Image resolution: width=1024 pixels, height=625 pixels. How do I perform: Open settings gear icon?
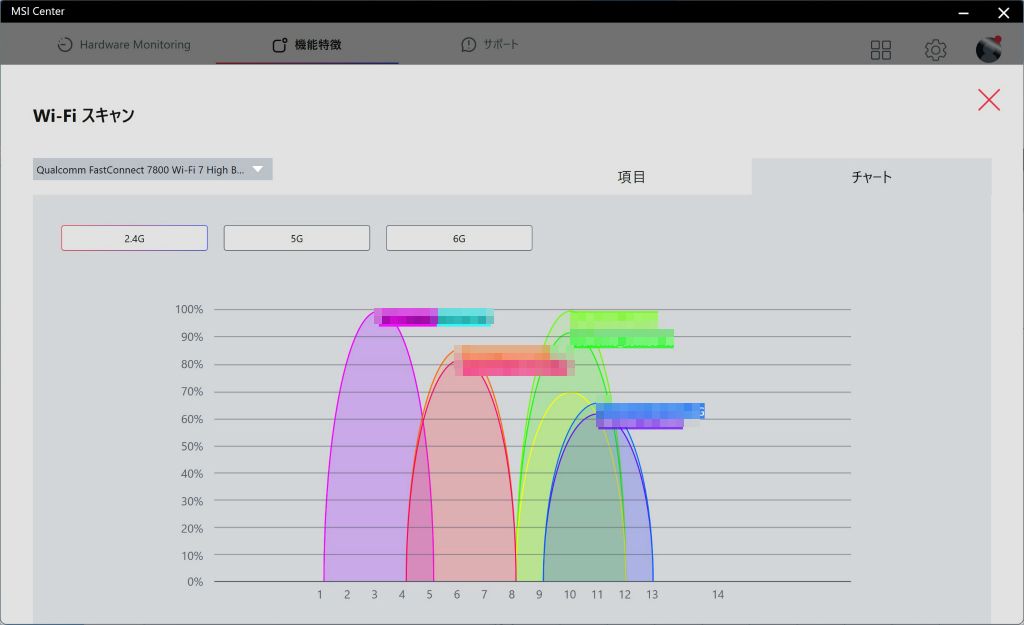pyautogui.click(x=935, y=50)
